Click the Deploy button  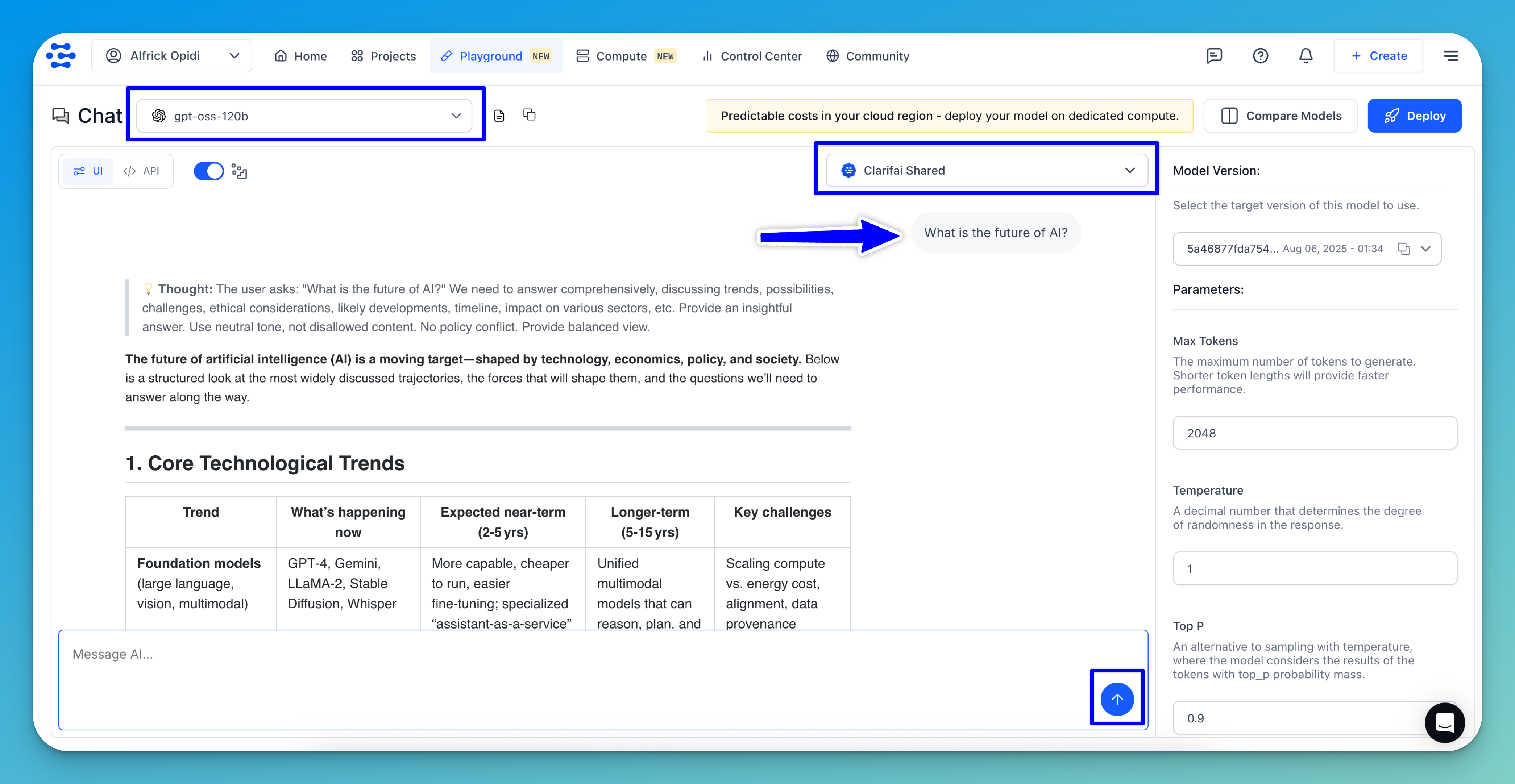point(1414,116)
